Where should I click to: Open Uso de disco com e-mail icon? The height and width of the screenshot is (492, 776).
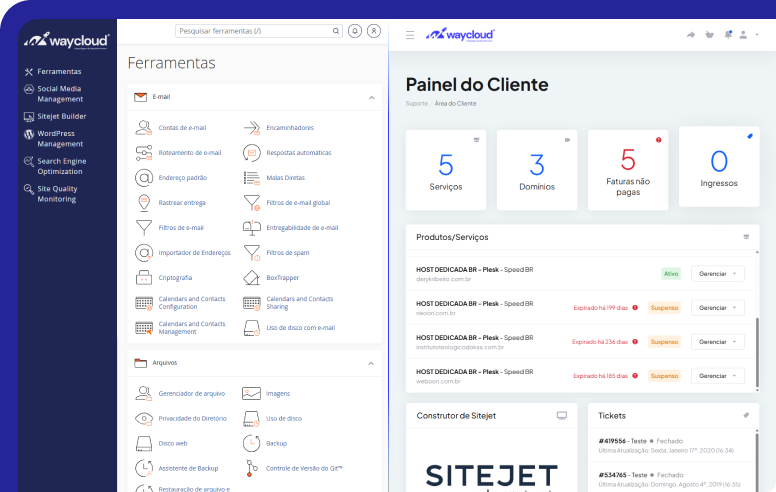point(251,328)
